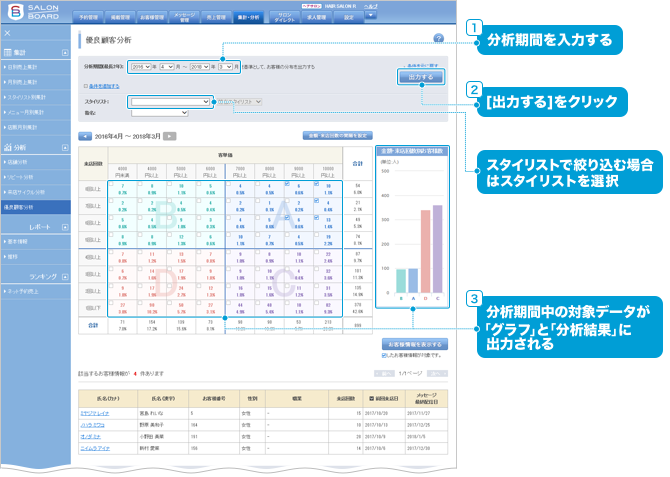This screenshot has width=670, height=477.
Task: Open 店舗月別集計 in the sidebar
Action: click(36, 127)
